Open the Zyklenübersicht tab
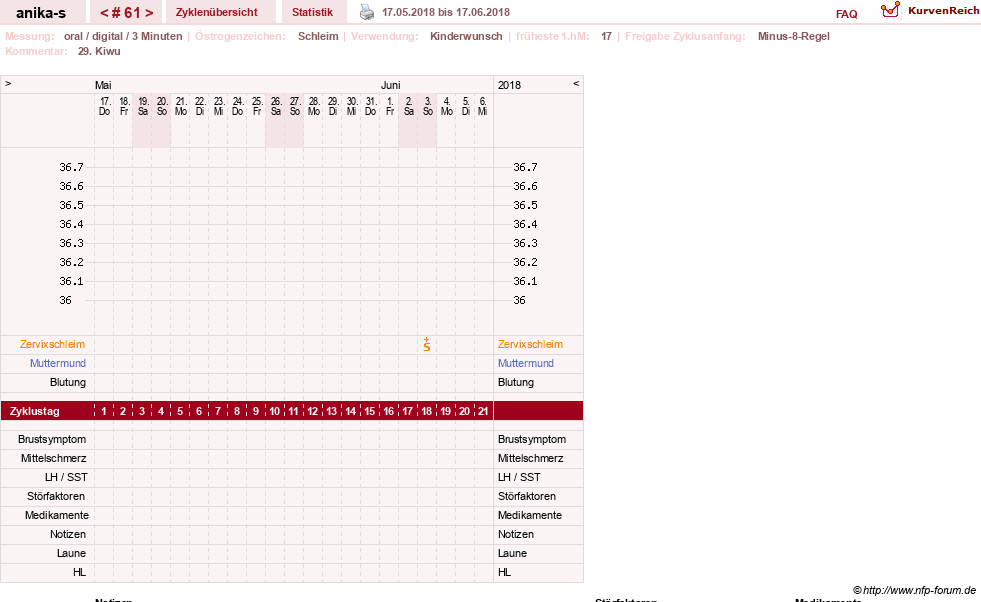The width and height of the screenshot is (981, 602). pyautogui.click(x=216, y=12)
